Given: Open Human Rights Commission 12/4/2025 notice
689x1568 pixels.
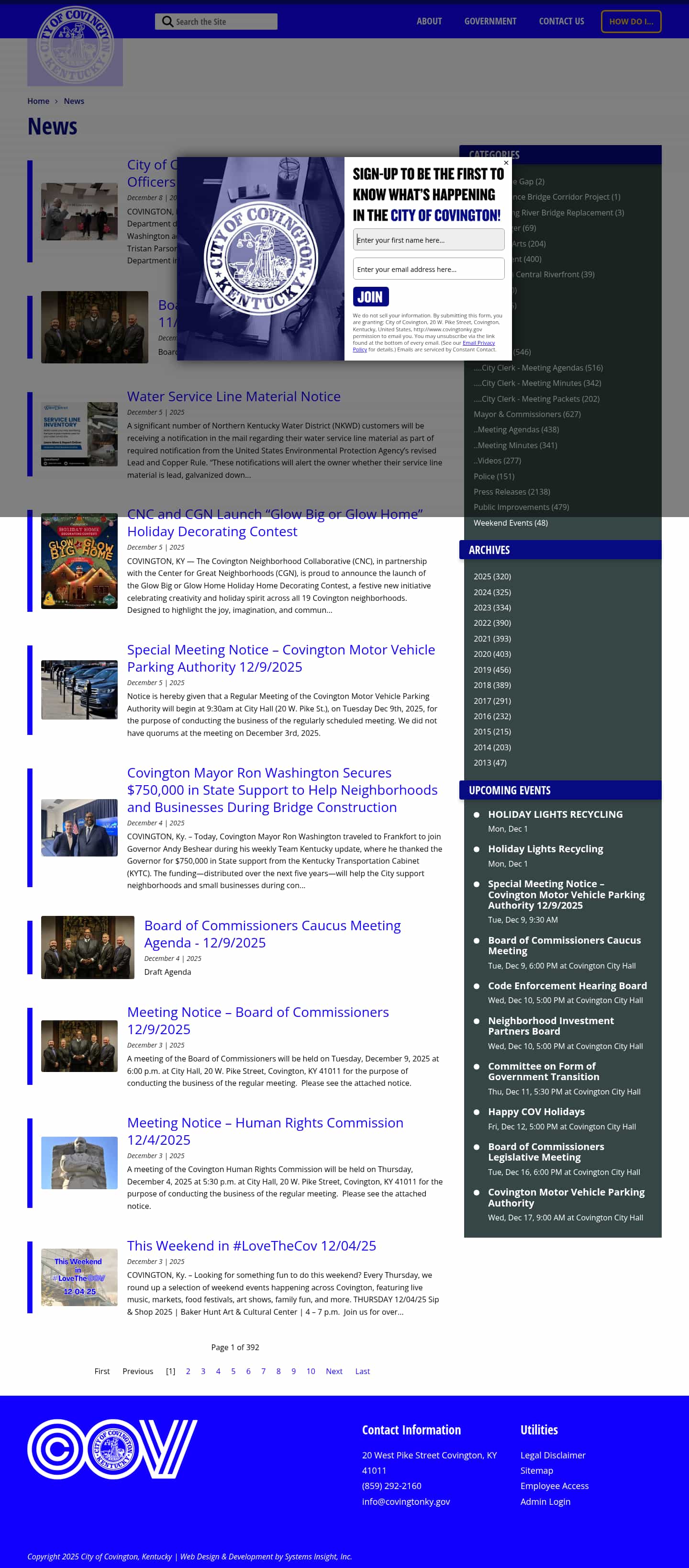Looking at the screenshot, I should coord(265,1131).
